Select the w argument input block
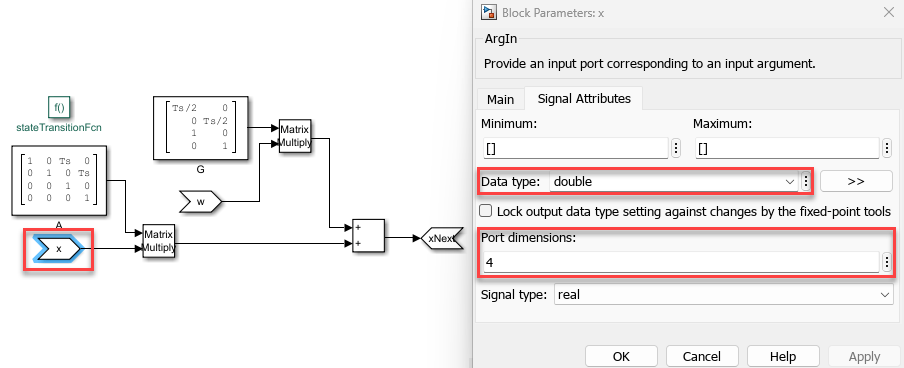904x368 pixels. (201, 202)
